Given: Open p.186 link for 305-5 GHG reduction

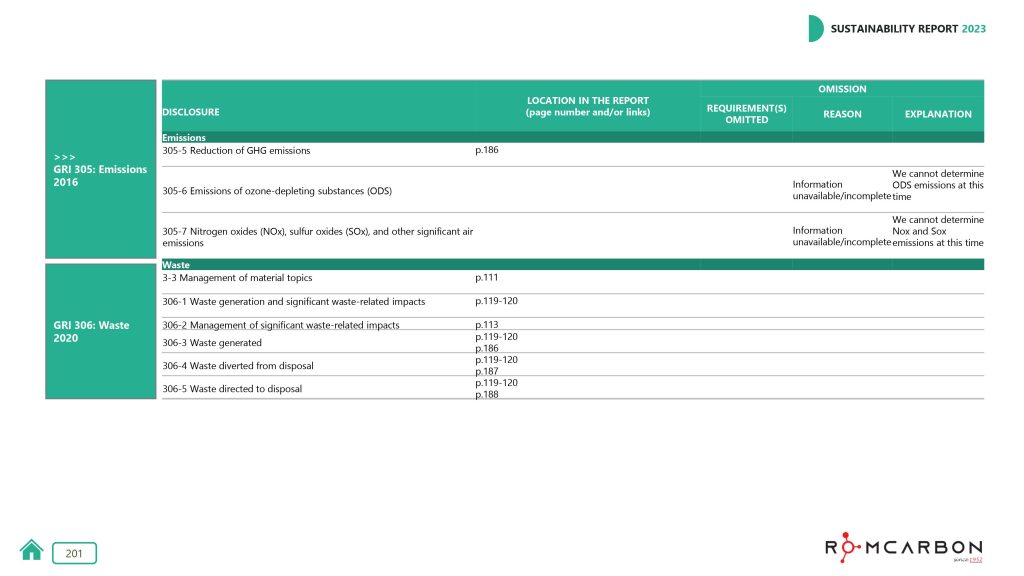Looking at the screenshot, I should pos(486,150).
